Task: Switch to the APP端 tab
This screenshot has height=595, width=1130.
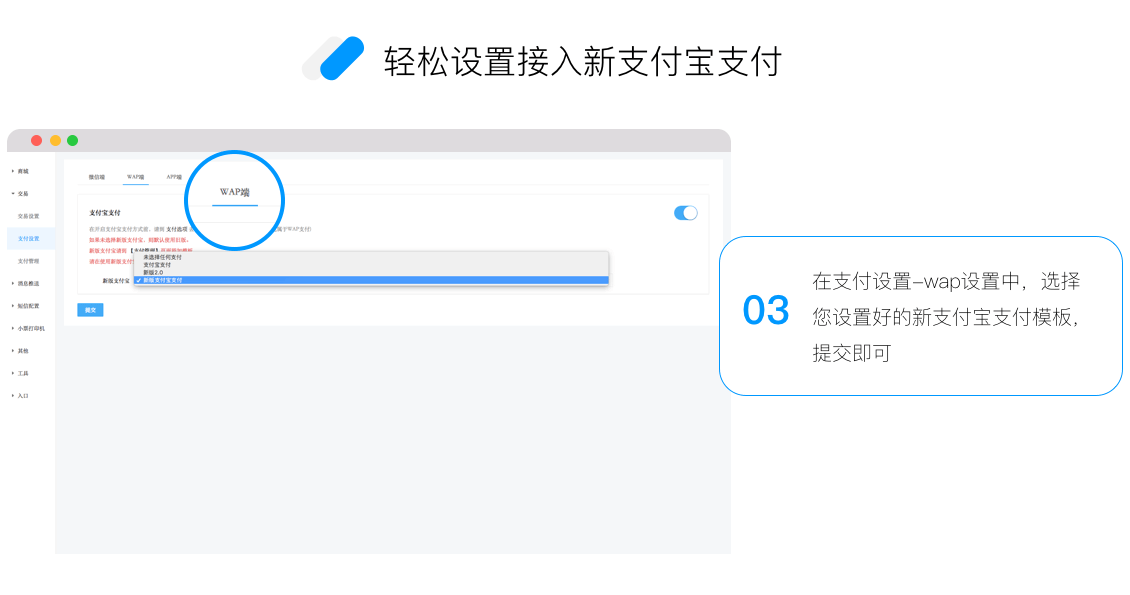Action: pos(174,176)
